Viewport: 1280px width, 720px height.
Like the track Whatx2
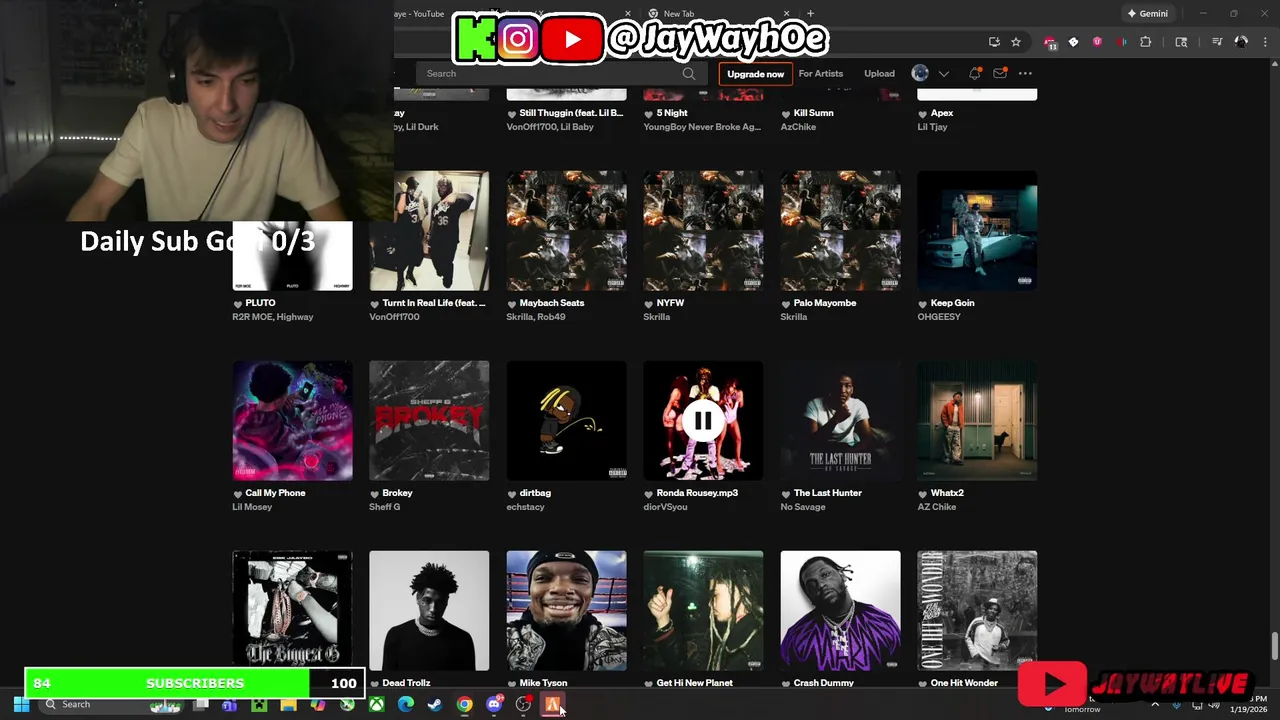[x=922, y=493]
